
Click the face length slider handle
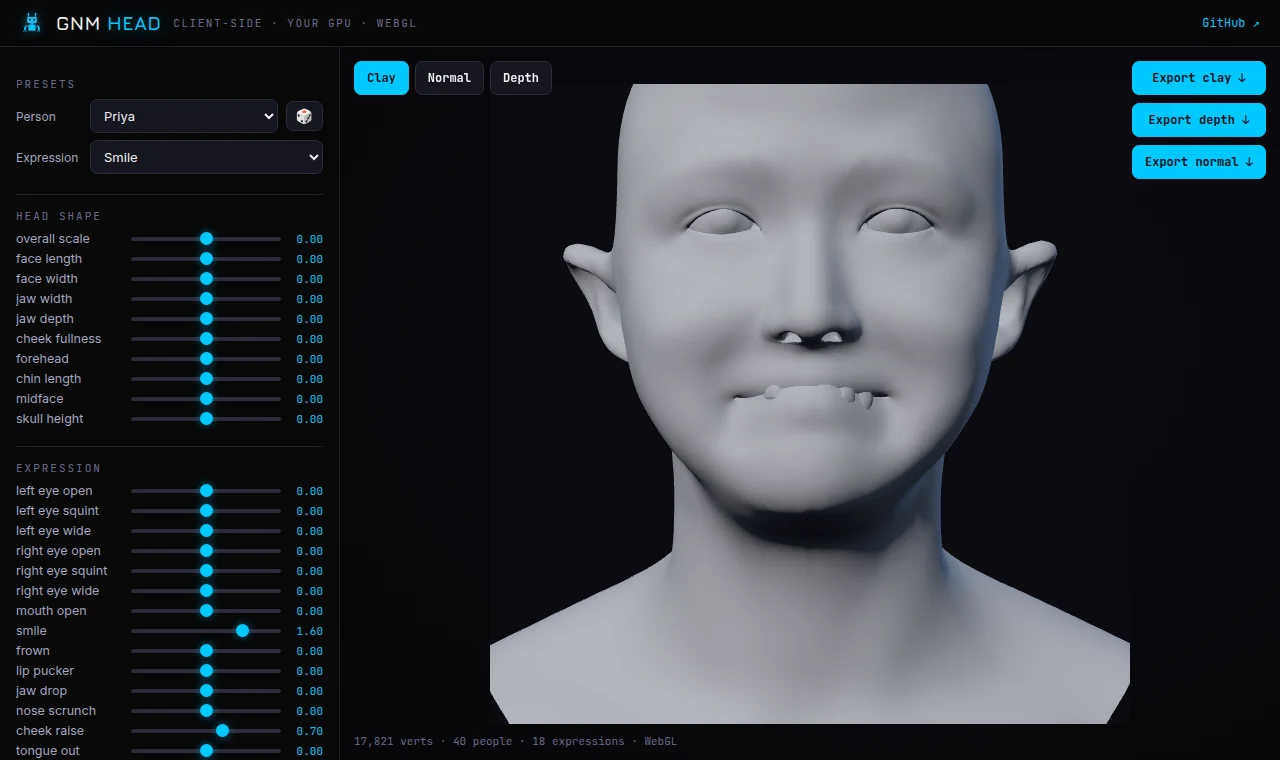point(206,259)
